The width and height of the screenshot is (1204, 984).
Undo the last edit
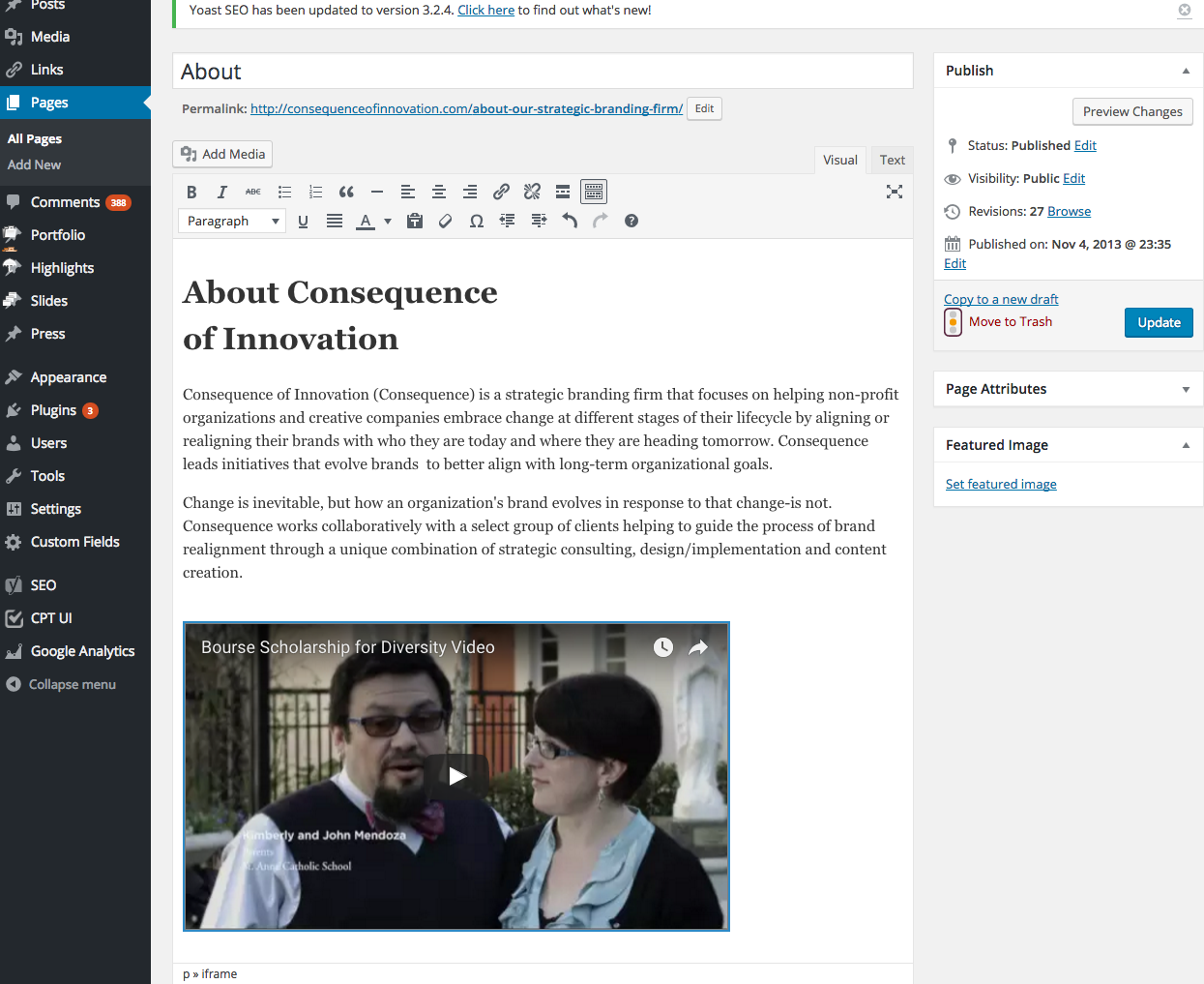click(x=570, y=221)
